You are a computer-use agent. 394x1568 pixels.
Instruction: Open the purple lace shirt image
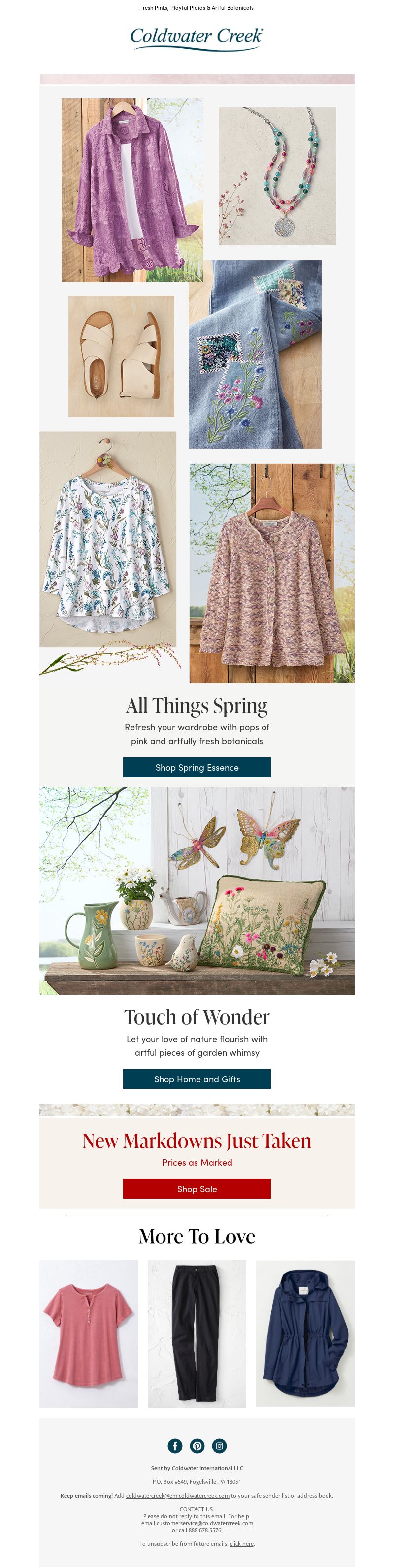pos(132,190)
